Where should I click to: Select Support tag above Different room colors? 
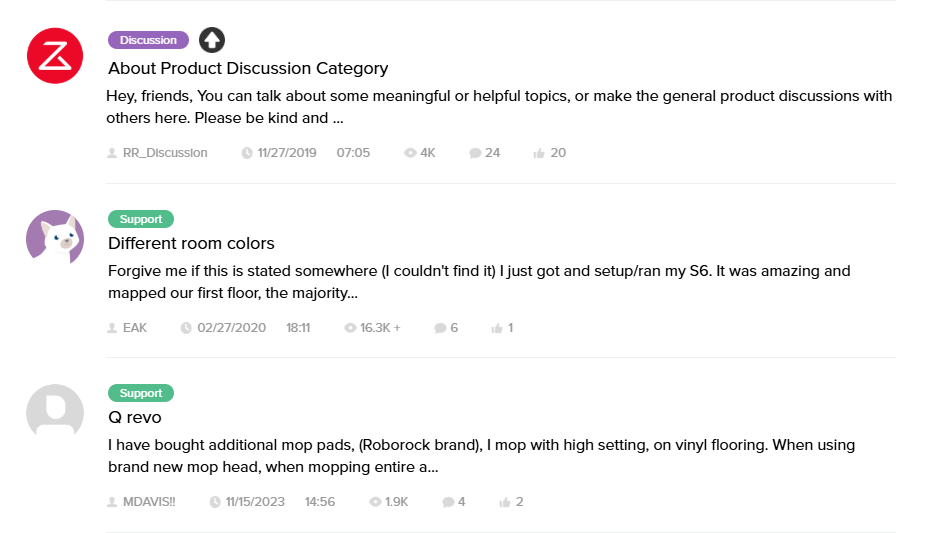coord(141,219)
